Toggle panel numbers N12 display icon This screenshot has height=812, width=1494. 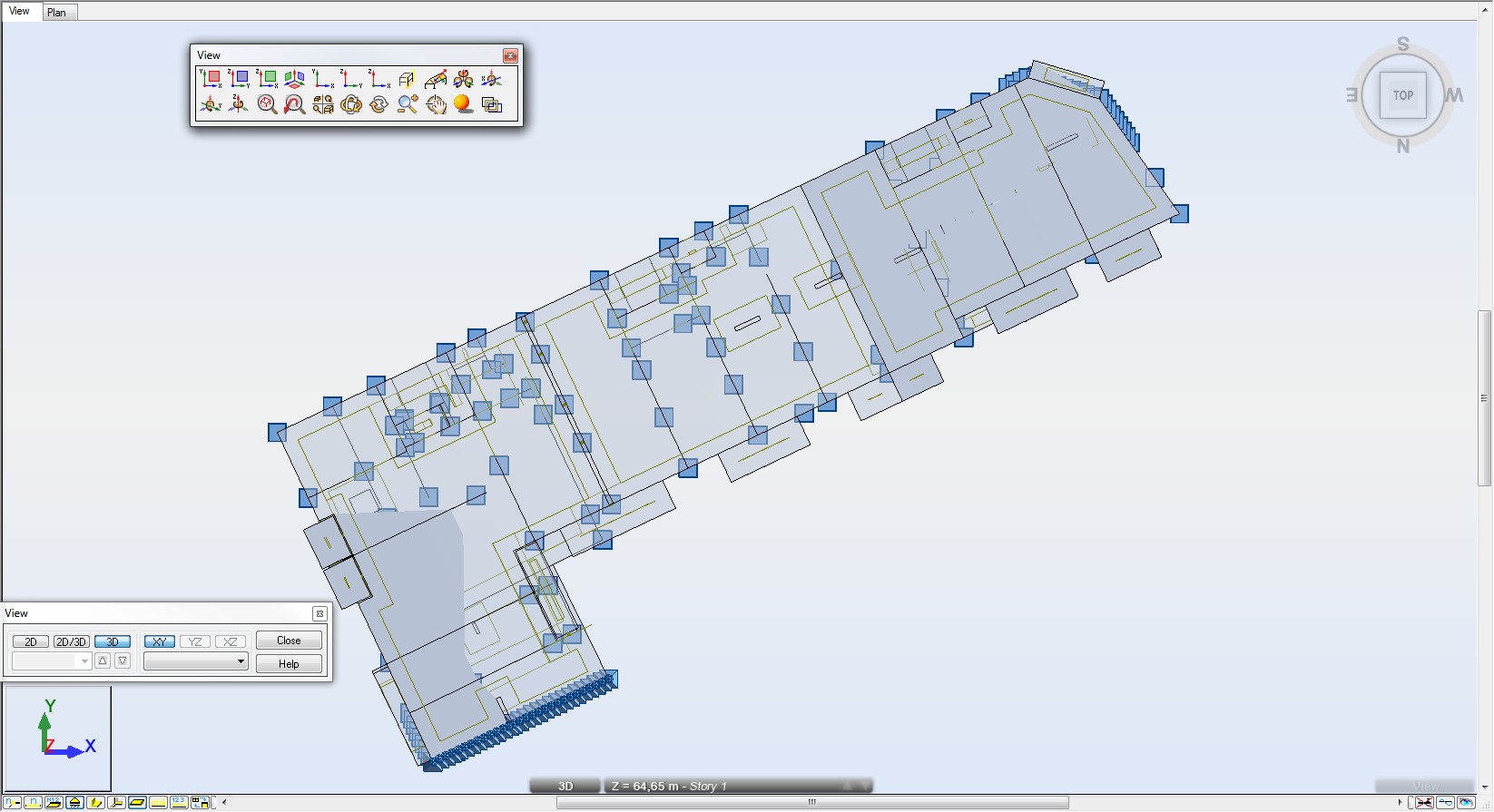pyautogui.click(x=54, y=802)
